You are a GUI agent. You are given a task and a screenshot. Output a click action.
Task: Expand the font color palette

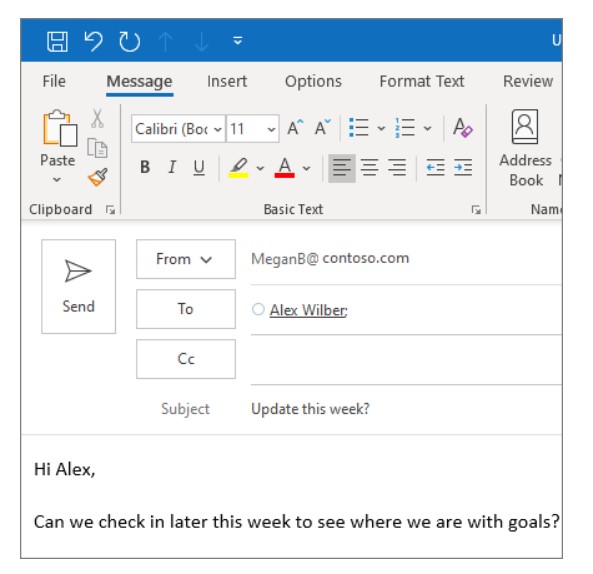(x=306, y=168)
